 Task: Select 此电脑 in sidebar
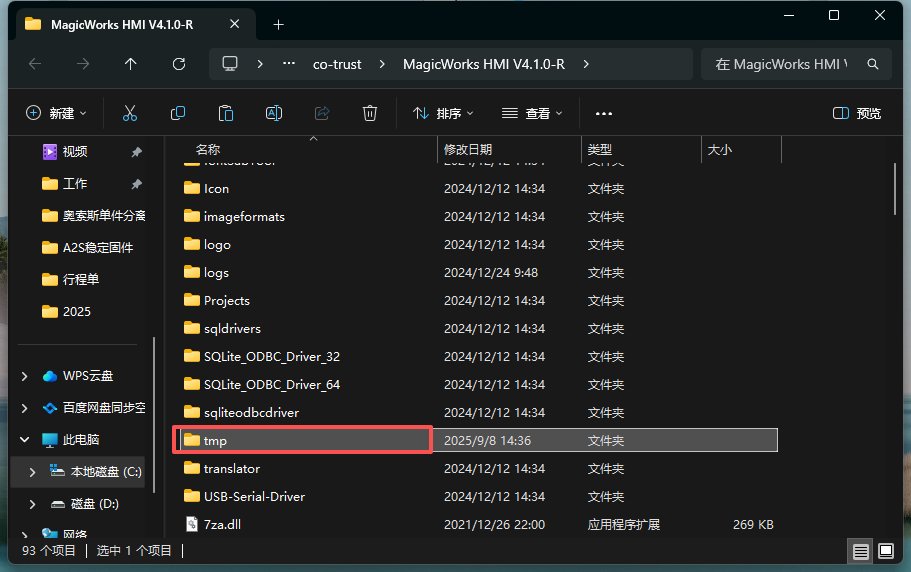70,440
